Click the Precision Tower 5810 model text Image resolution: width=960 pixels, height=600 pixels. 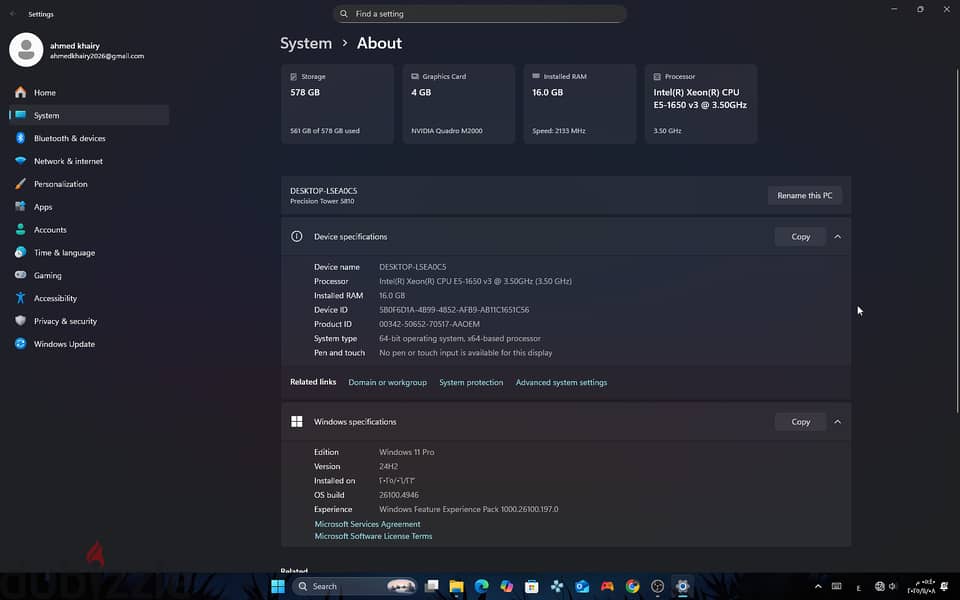322,201
